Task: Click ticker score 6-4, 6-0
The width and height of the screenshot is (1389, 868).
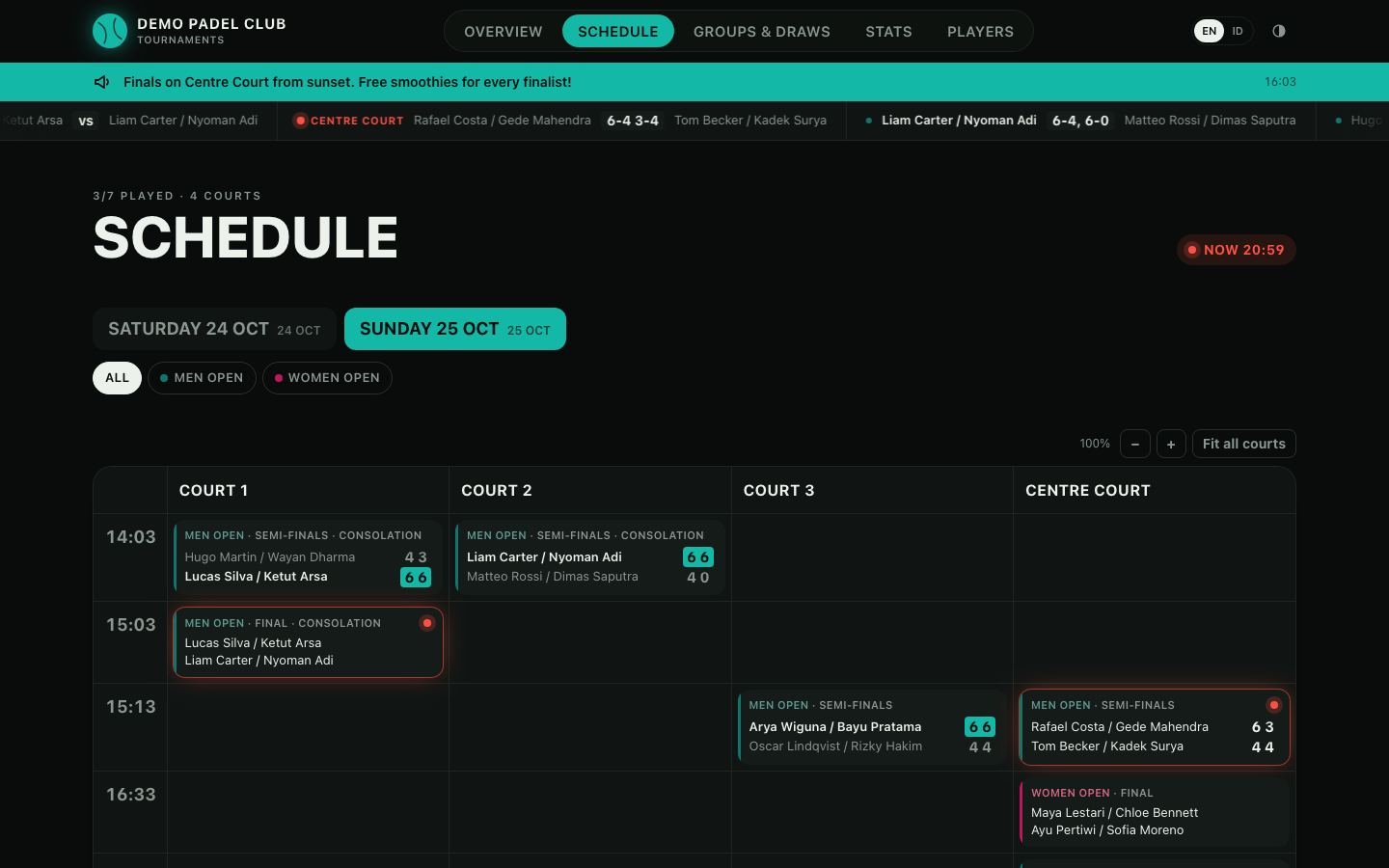Action: (1080, 121)
